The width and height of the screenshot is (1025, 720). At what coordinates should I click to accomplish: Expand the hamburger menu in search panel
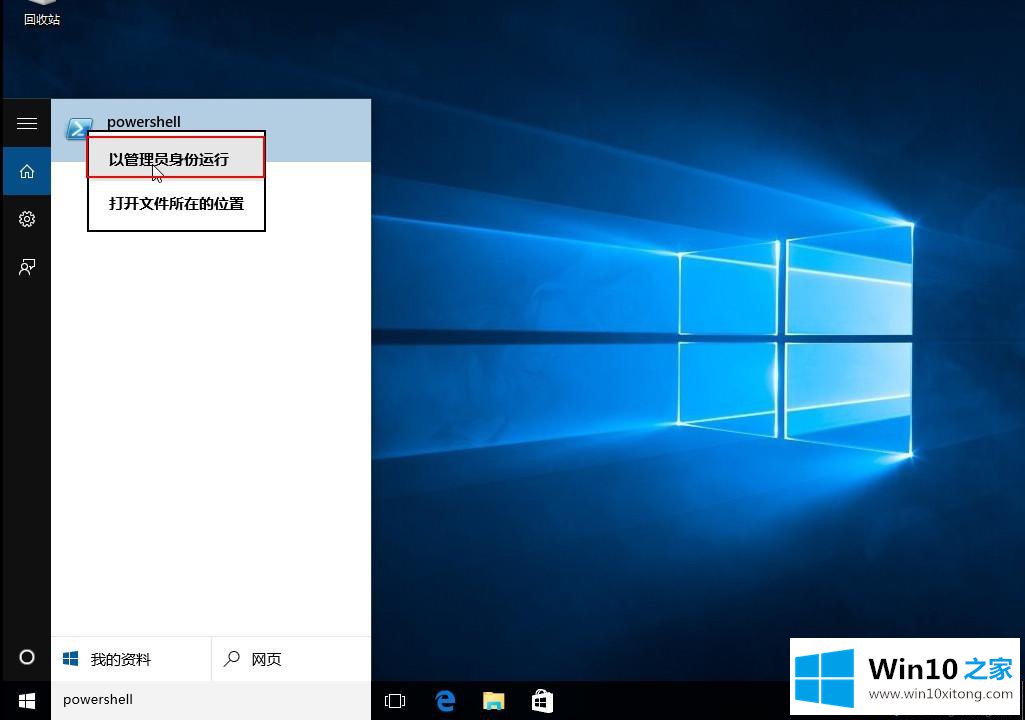tap(27, 123)
